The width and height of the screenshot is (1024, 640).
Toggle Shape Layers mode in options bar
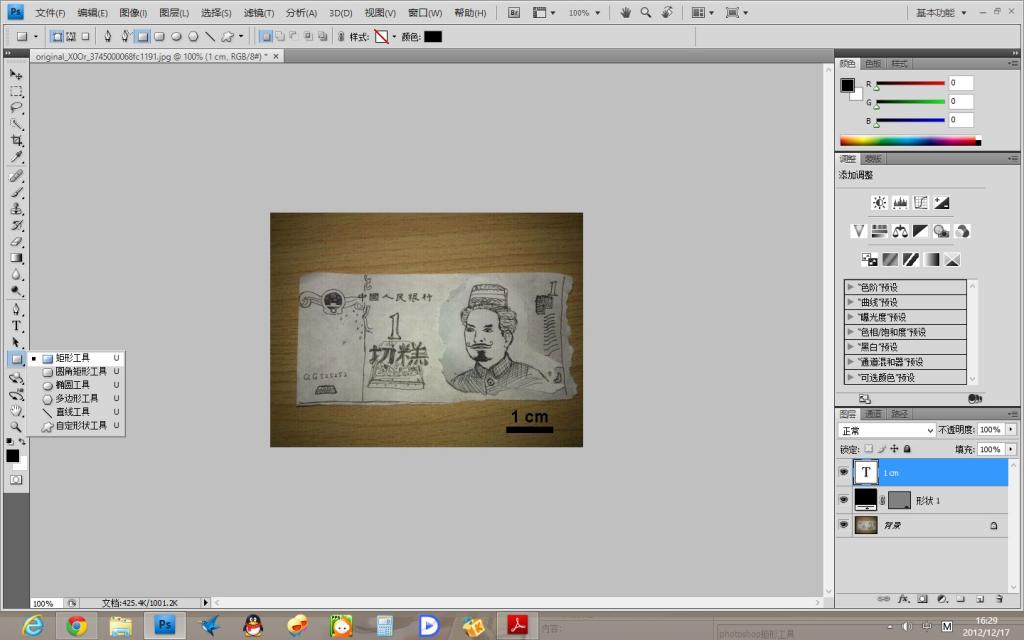tap(57, 37)
